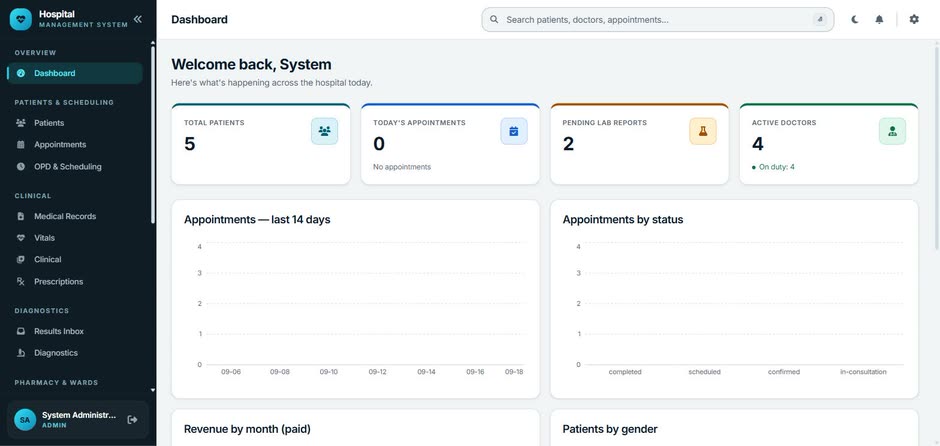
Task: Click System Administrator user name
Action: 79,415
